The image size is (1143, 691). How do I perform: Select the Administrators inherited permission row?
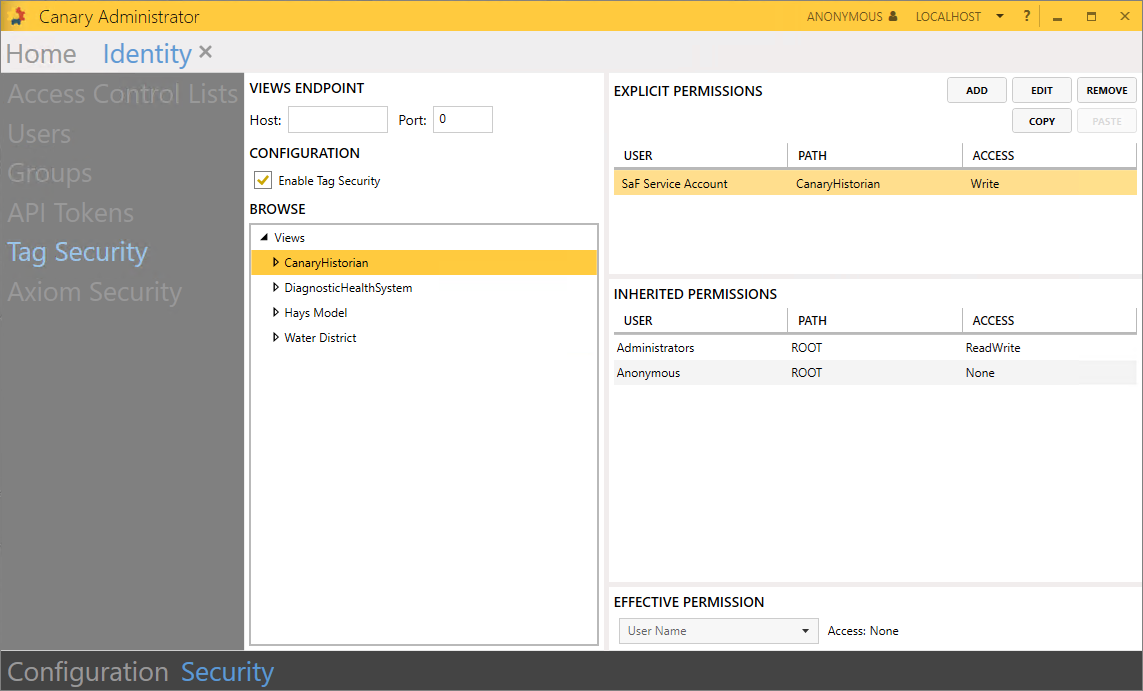[875, 348]
